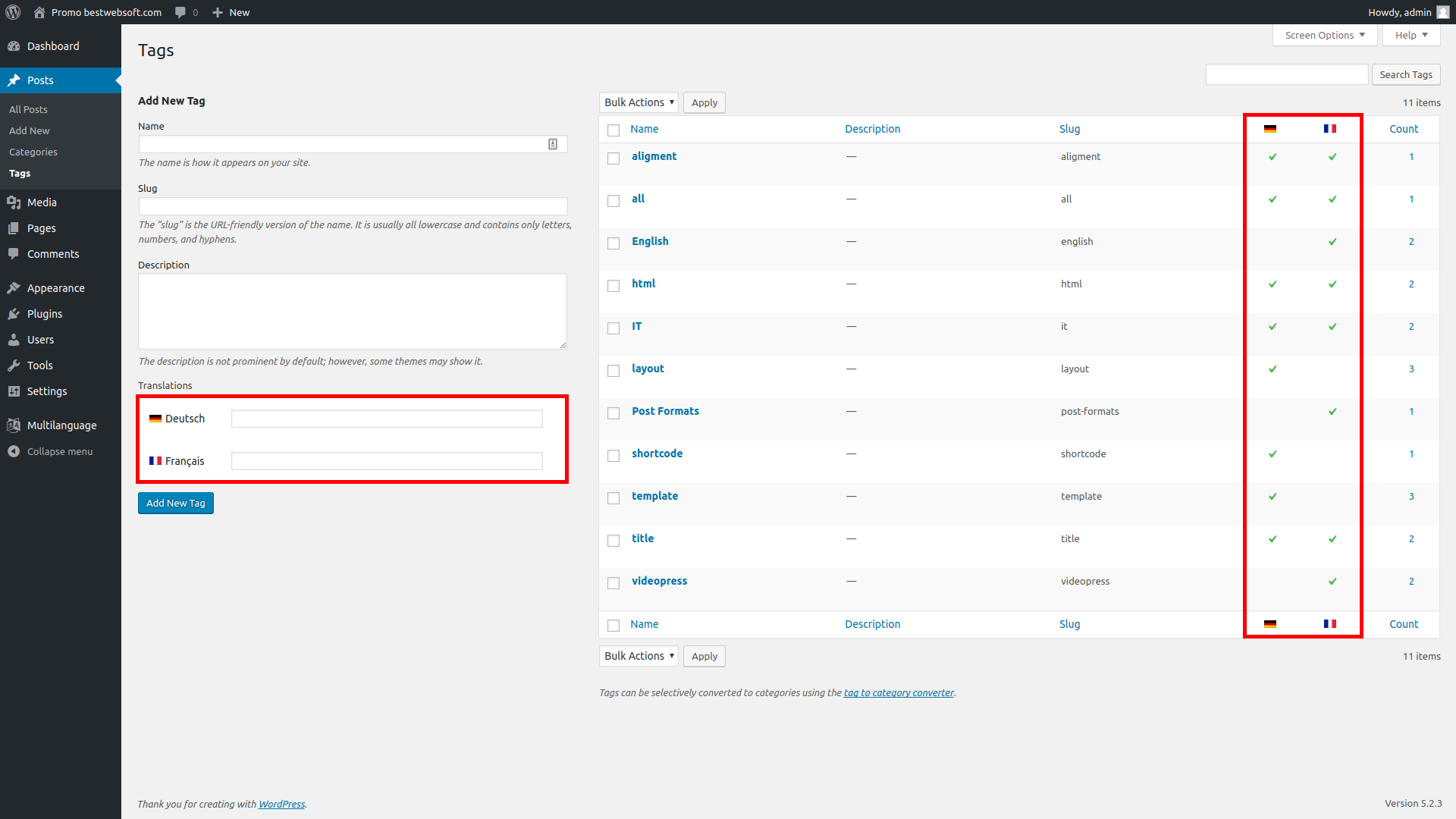Expand the Screen Options panel

(1324, 35)
